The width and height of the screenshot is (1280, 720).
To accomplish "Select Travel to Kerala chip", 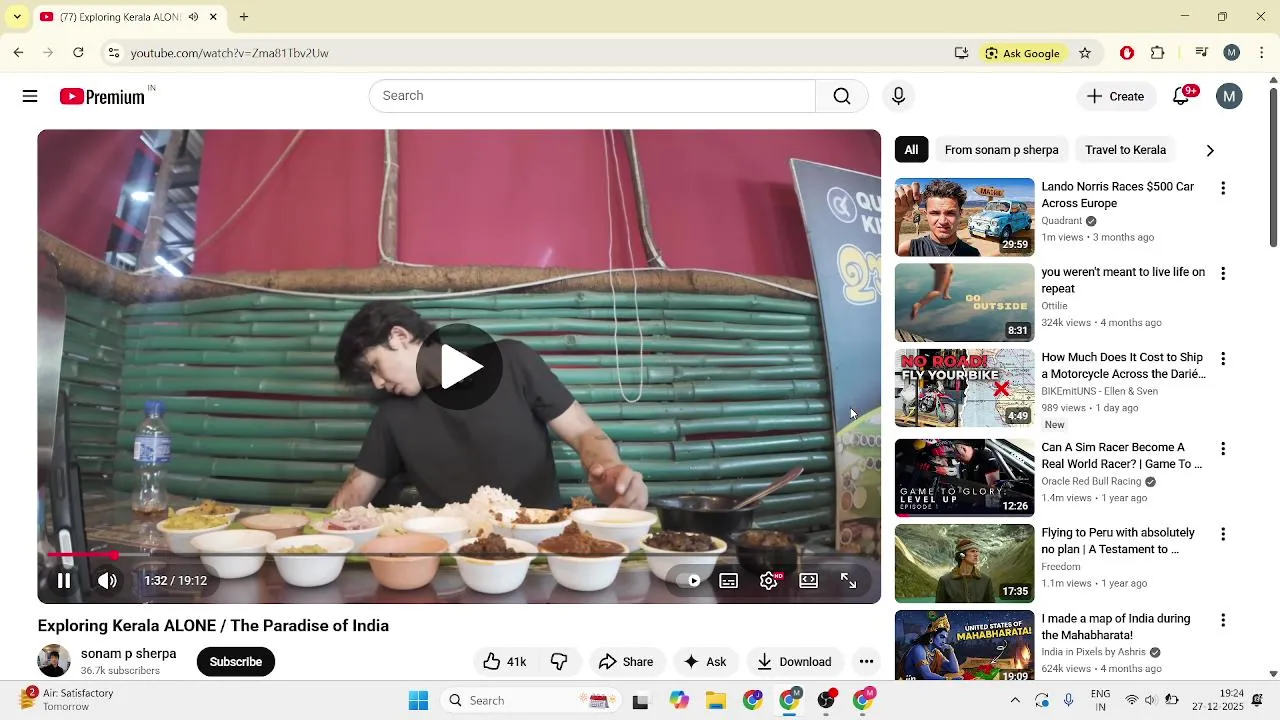I will (1125, 150).
